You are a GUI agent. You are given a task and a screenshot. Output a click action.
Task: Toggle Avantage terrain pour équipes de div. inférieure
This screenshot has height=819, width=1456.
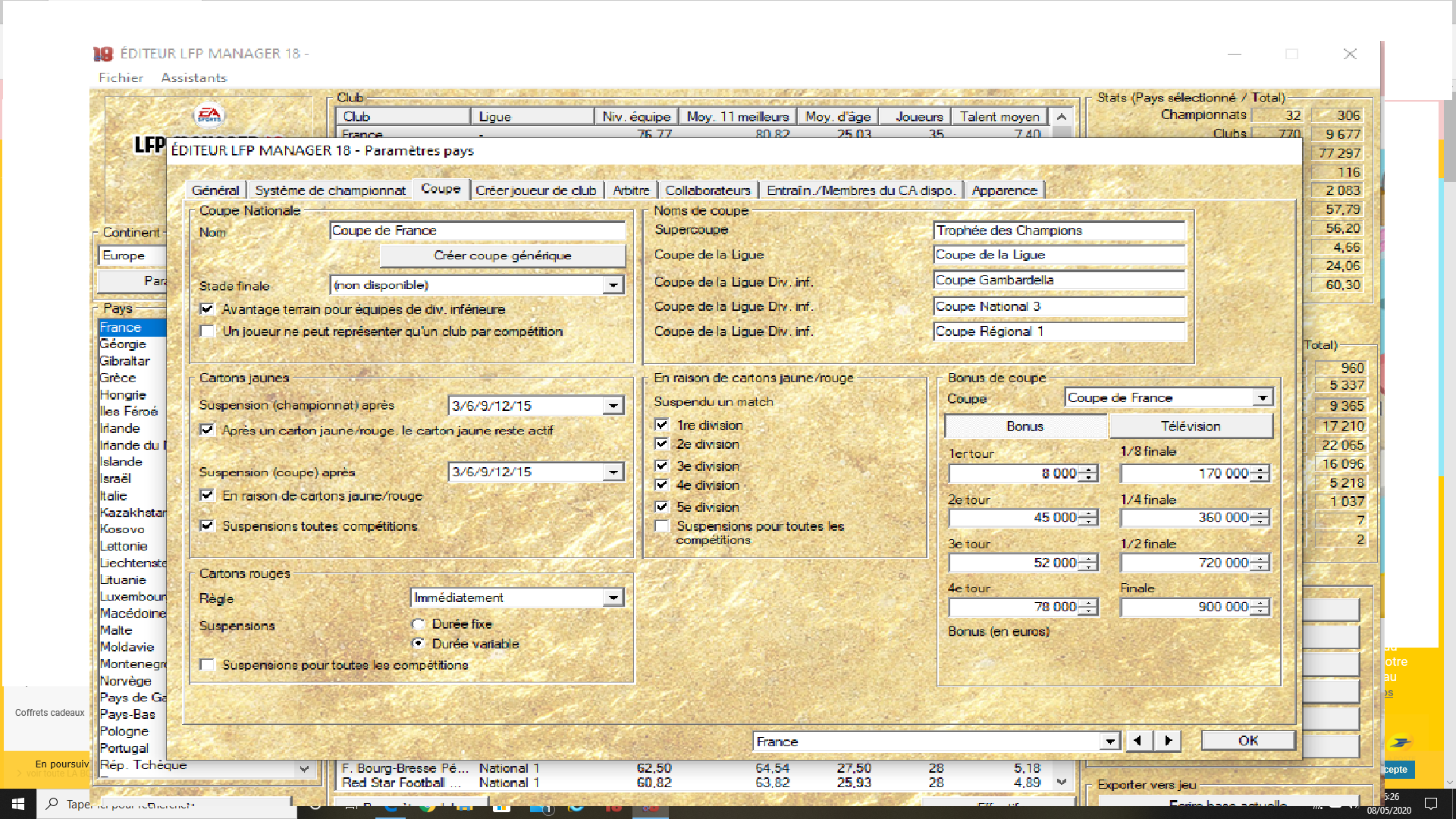point(207,309)
